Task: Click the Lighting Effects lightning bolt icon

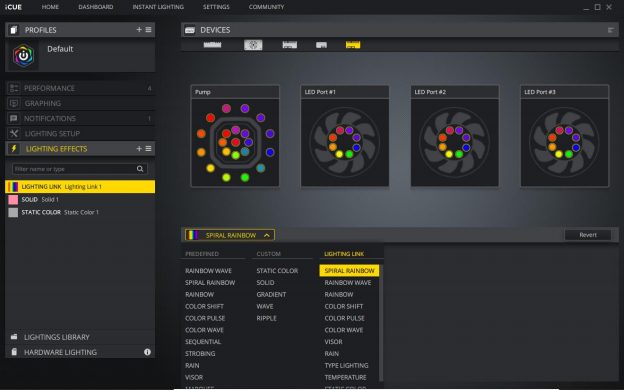Action: point(14,148)
